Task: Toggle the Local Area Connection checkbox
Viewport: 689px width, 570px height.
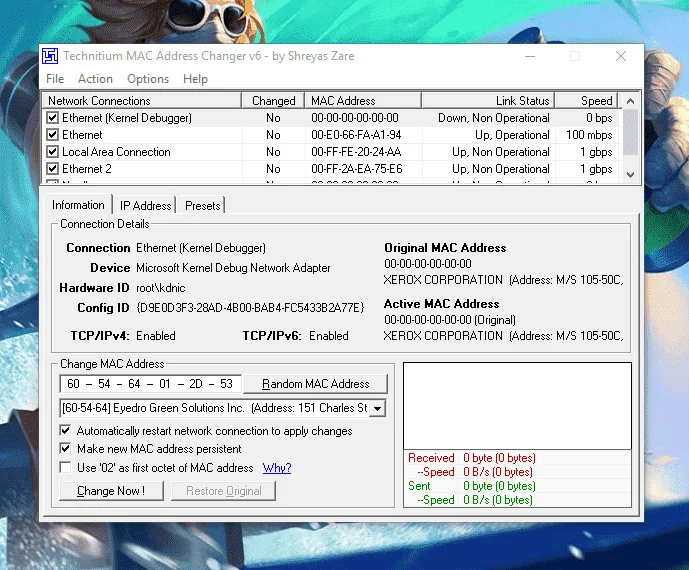Action: (52, 152)
